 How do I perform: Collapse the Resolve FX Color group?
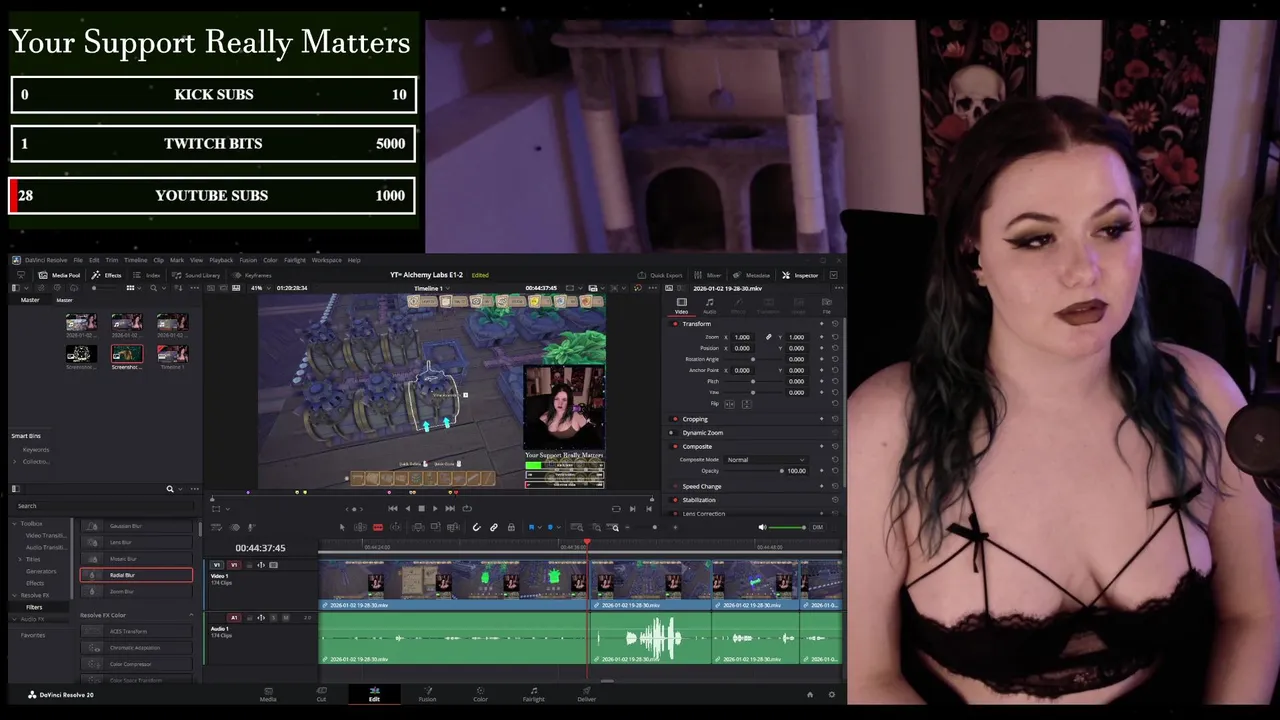pyautogui.click(x=191, y=615)
